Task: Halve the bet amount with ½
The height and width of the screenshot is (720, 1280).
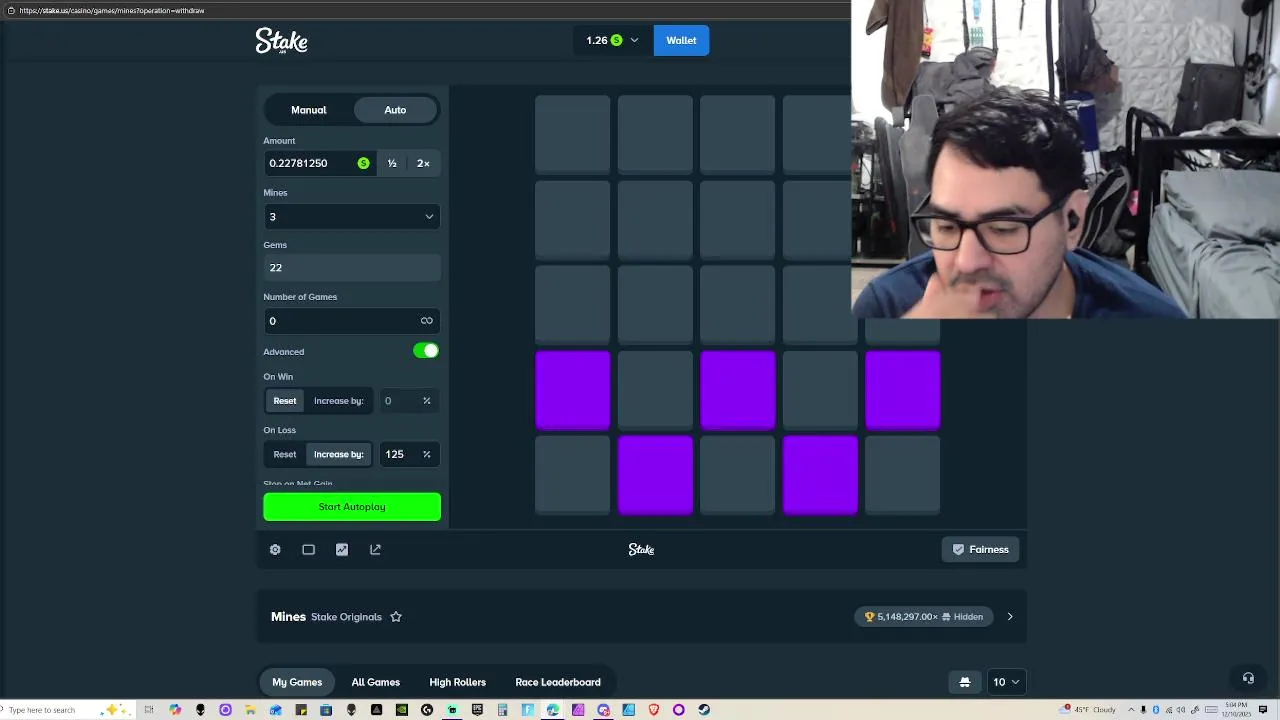Action: 392,163
